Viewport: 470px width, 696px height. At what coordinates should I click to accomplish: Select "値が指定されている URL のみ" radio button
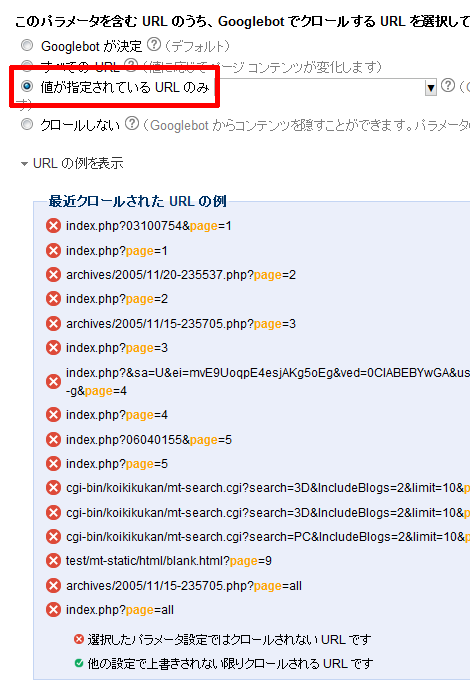point(27,86)
